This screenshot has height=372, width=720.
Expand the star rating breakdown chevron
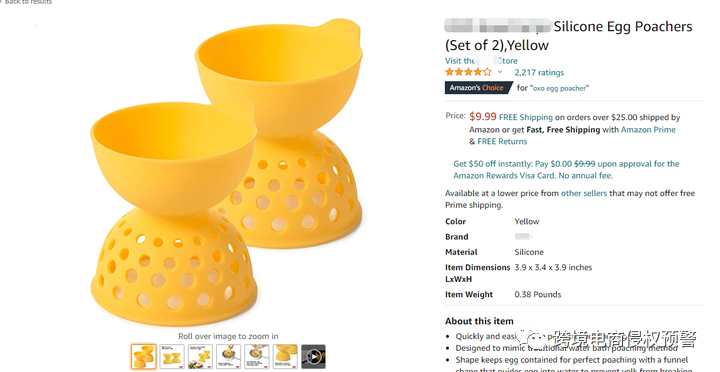click(x=500, y=72)
